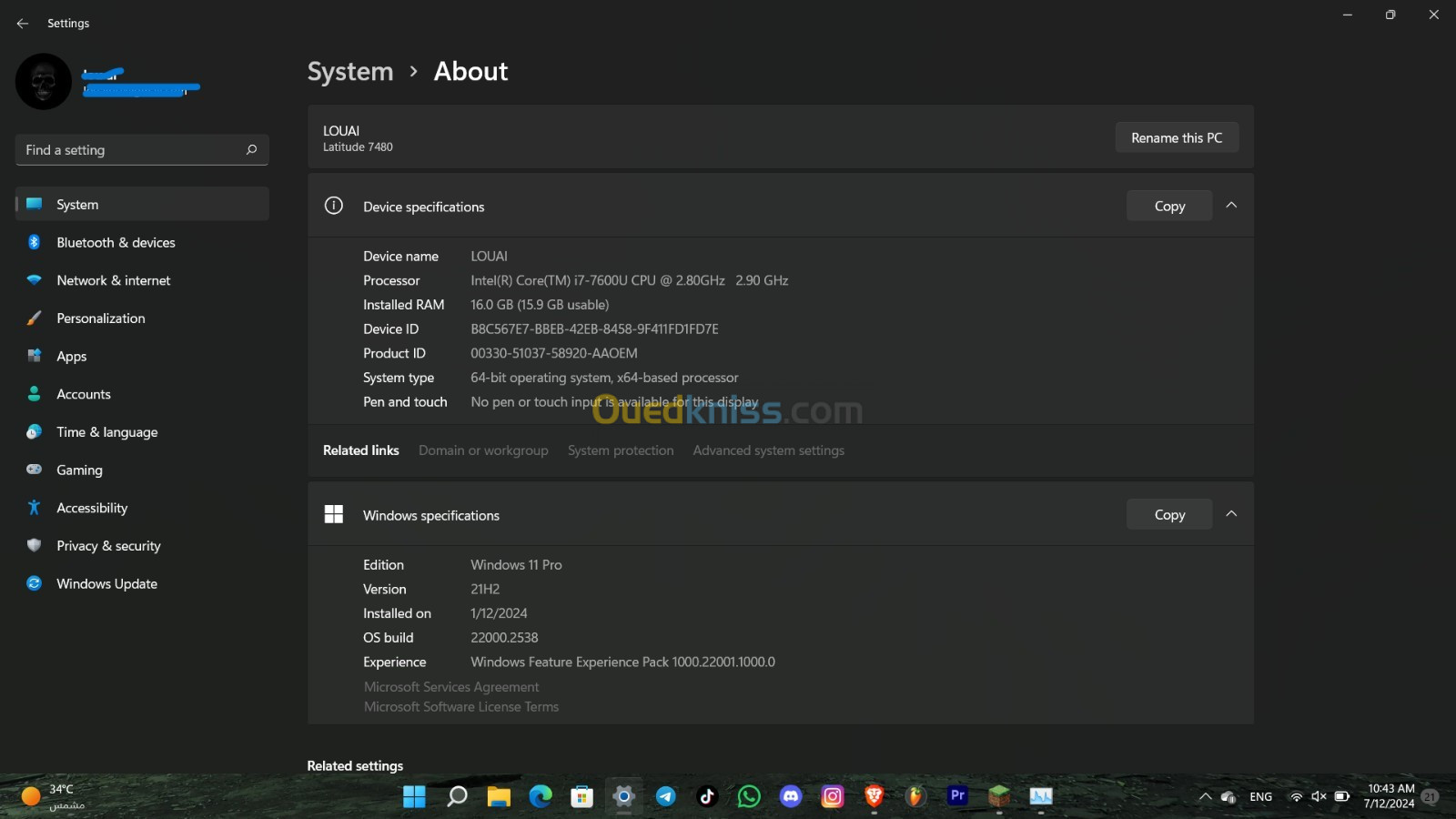Open Accessibility settings

pyautogui.click(x=142, y=508)
